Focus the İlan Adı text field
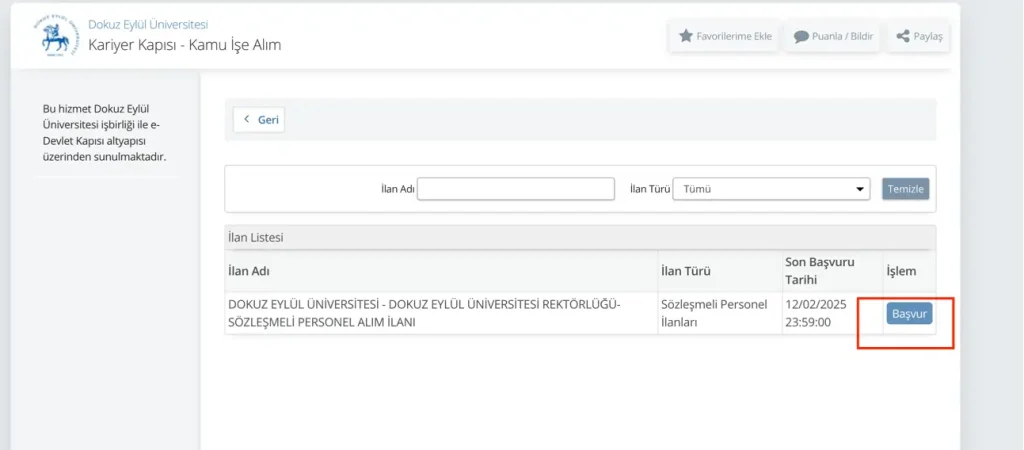Viewport: 1024px width, 450px height. [x=516, y=189]
